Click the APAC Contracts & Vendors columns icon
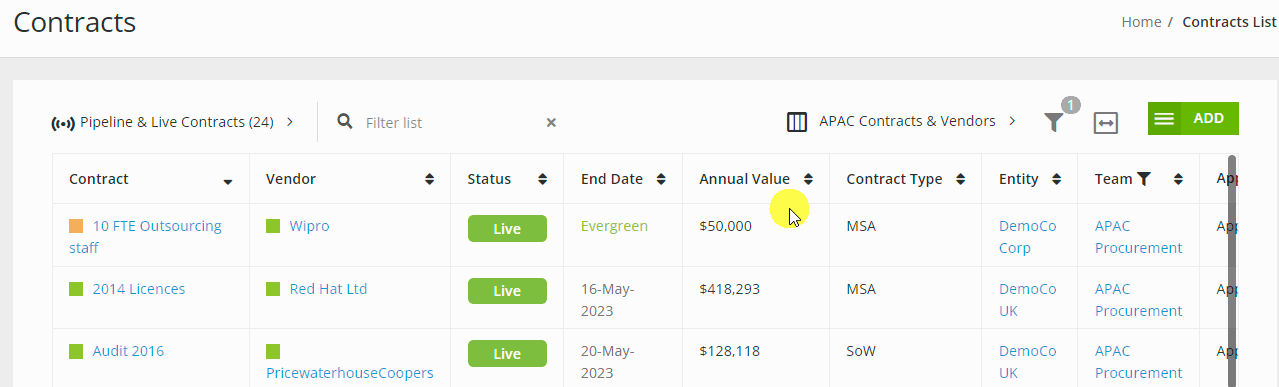 click(x=797, y=122)
